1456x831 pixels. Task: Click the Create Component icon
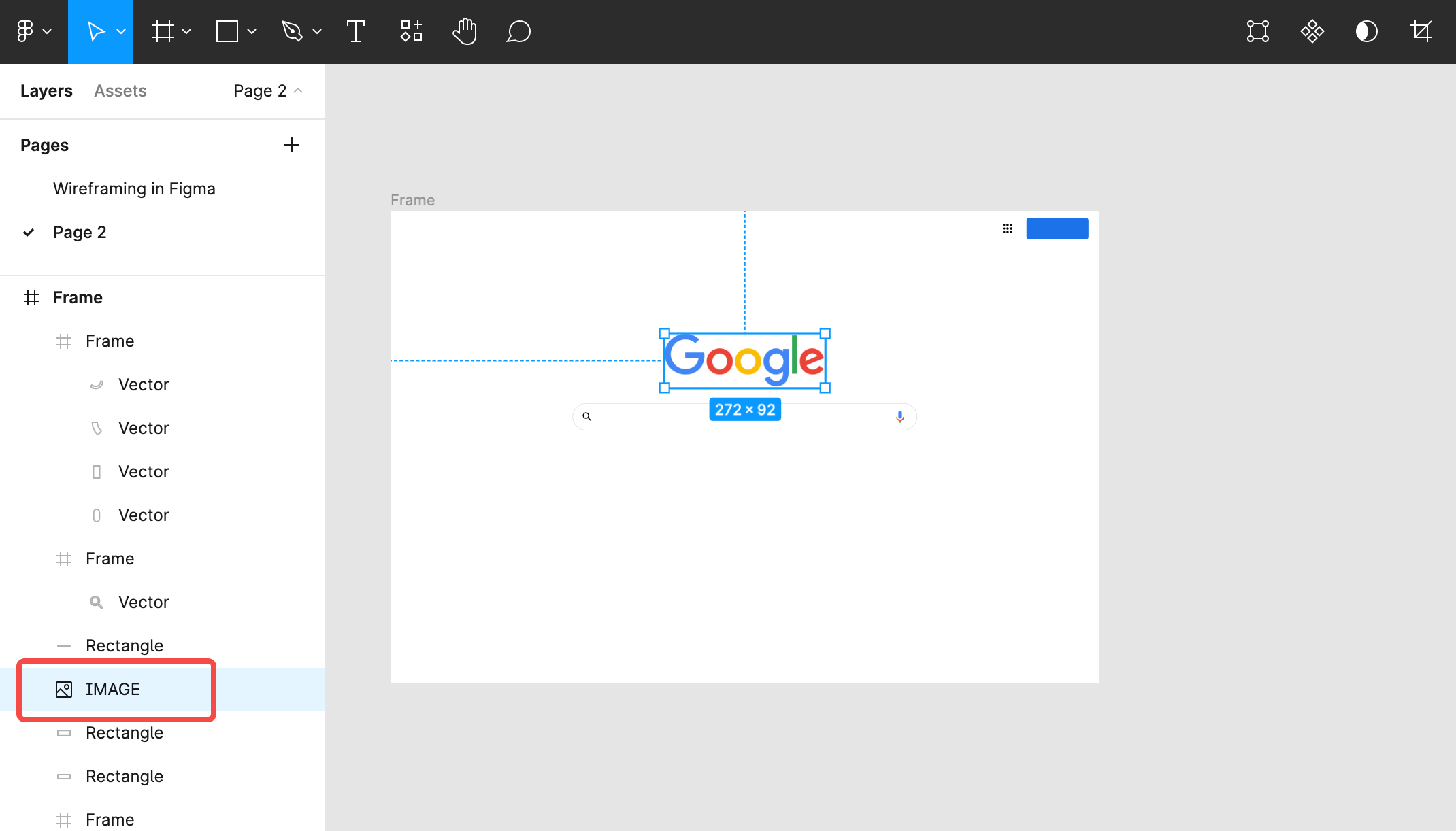tap(1312, 31)
